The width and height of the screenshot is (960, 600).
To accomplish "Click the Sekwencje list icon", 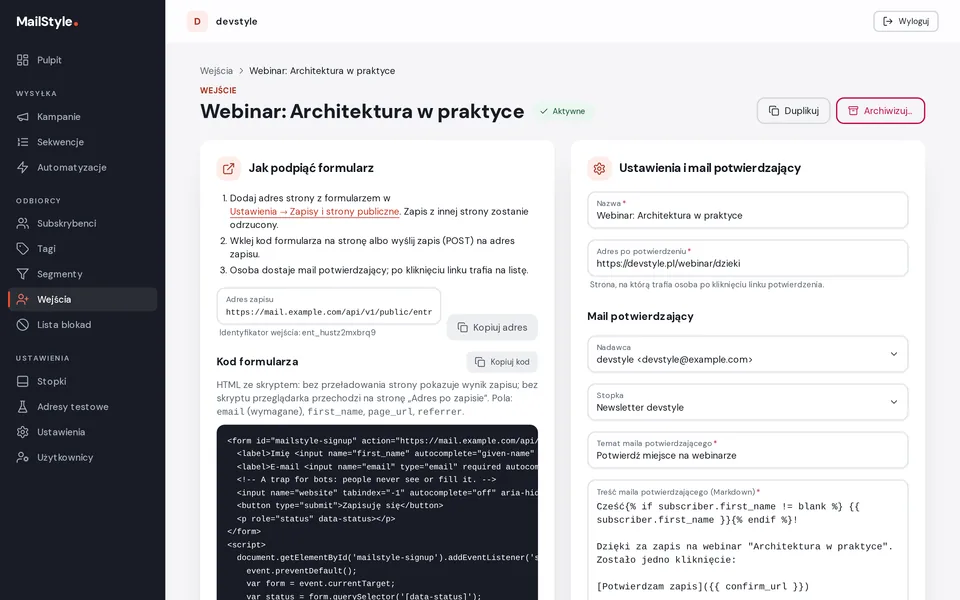I will click(23, 142).
